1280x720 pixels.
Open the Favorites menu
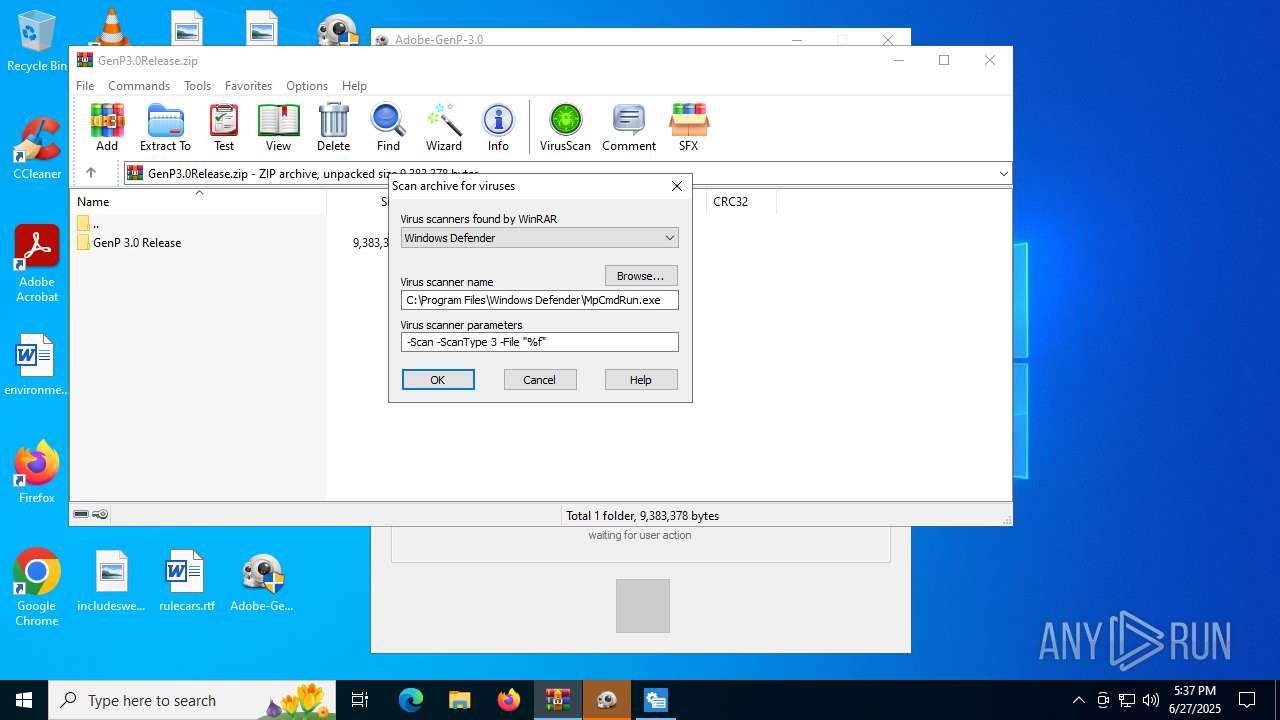248,86
